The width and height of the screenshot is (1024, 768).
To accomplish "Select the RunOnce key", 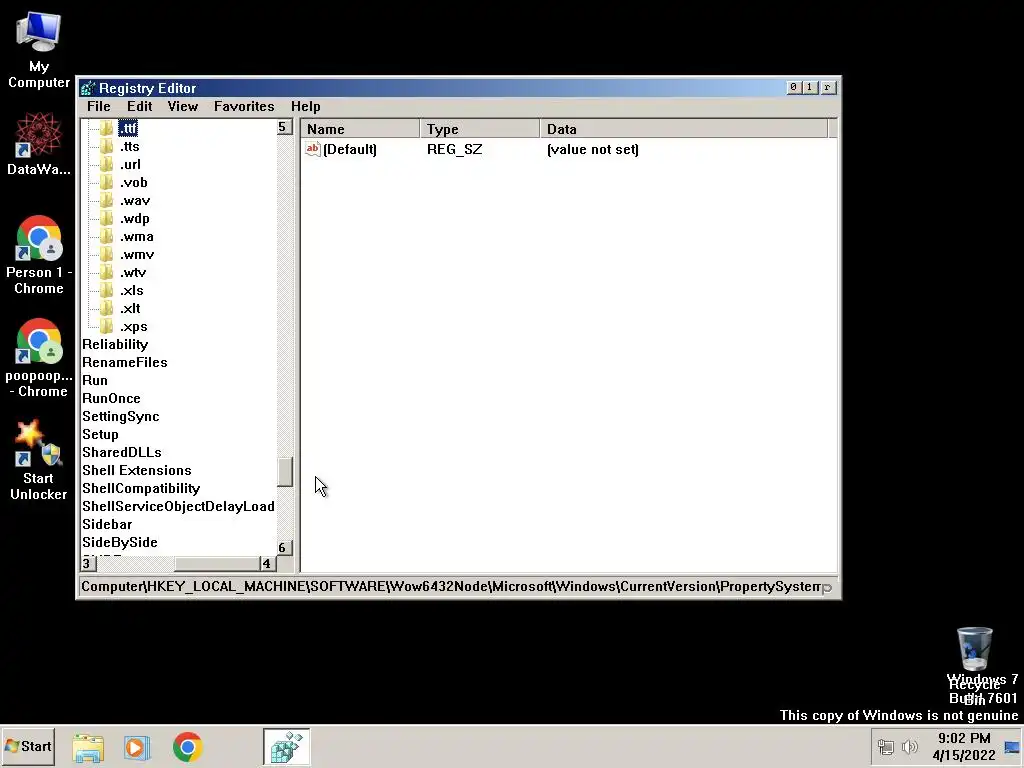I will [111, 398].
